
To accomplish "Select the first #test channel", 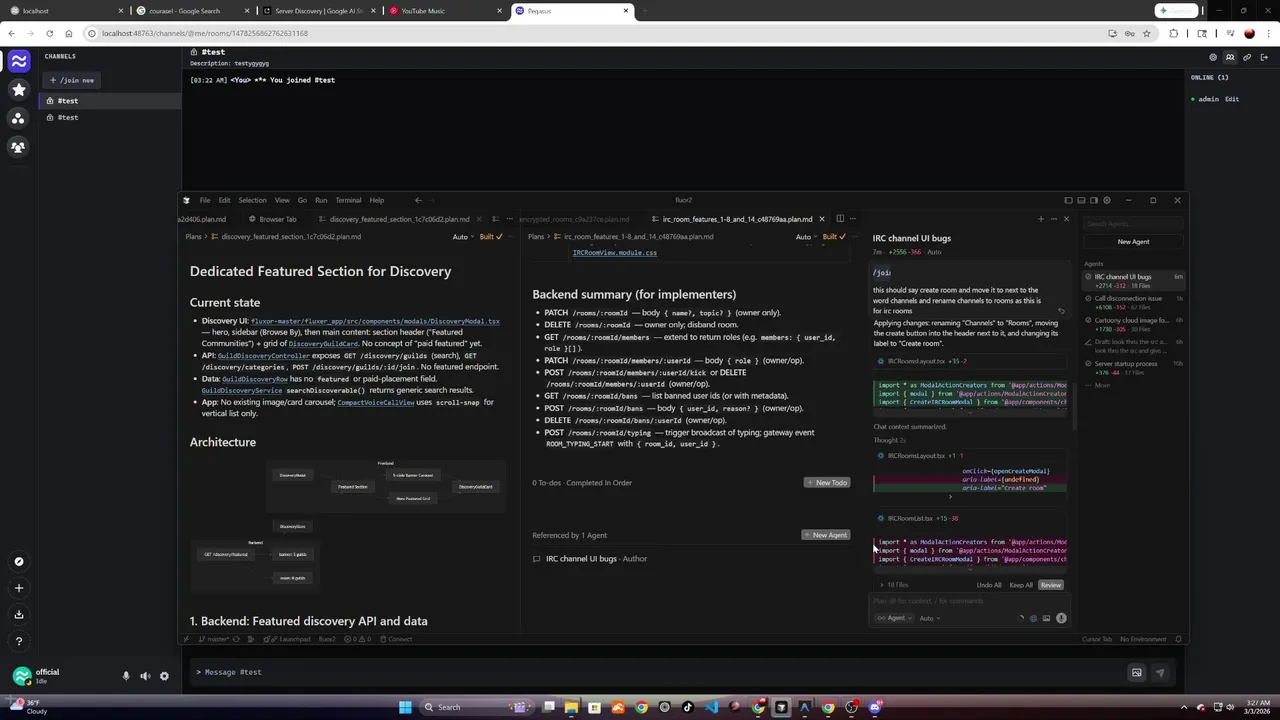I will [108, 100].
